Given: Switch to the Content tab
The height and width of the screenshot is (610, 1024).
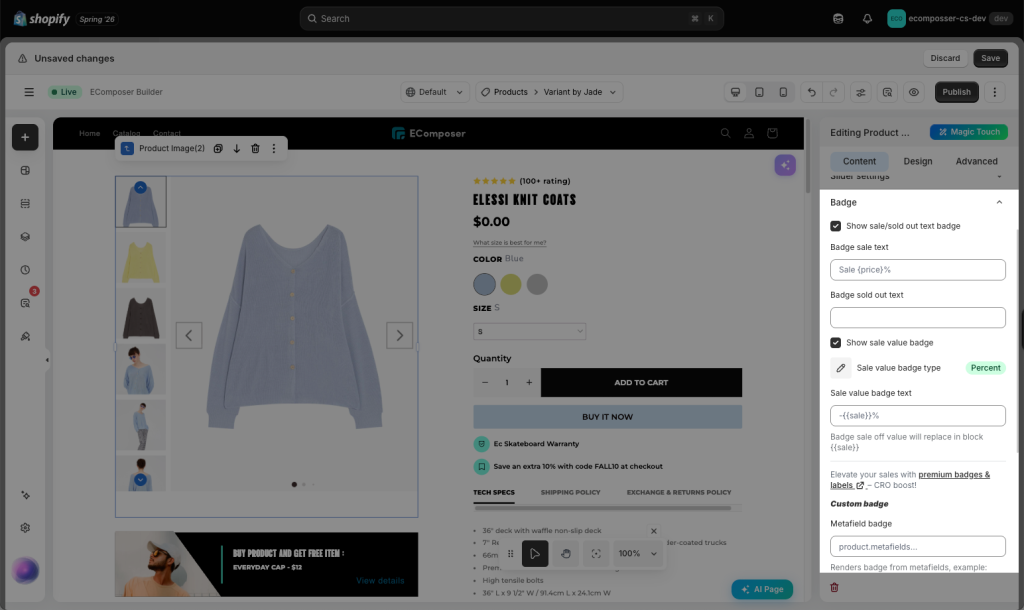Looking at the screenshot, I should (859, 161).
